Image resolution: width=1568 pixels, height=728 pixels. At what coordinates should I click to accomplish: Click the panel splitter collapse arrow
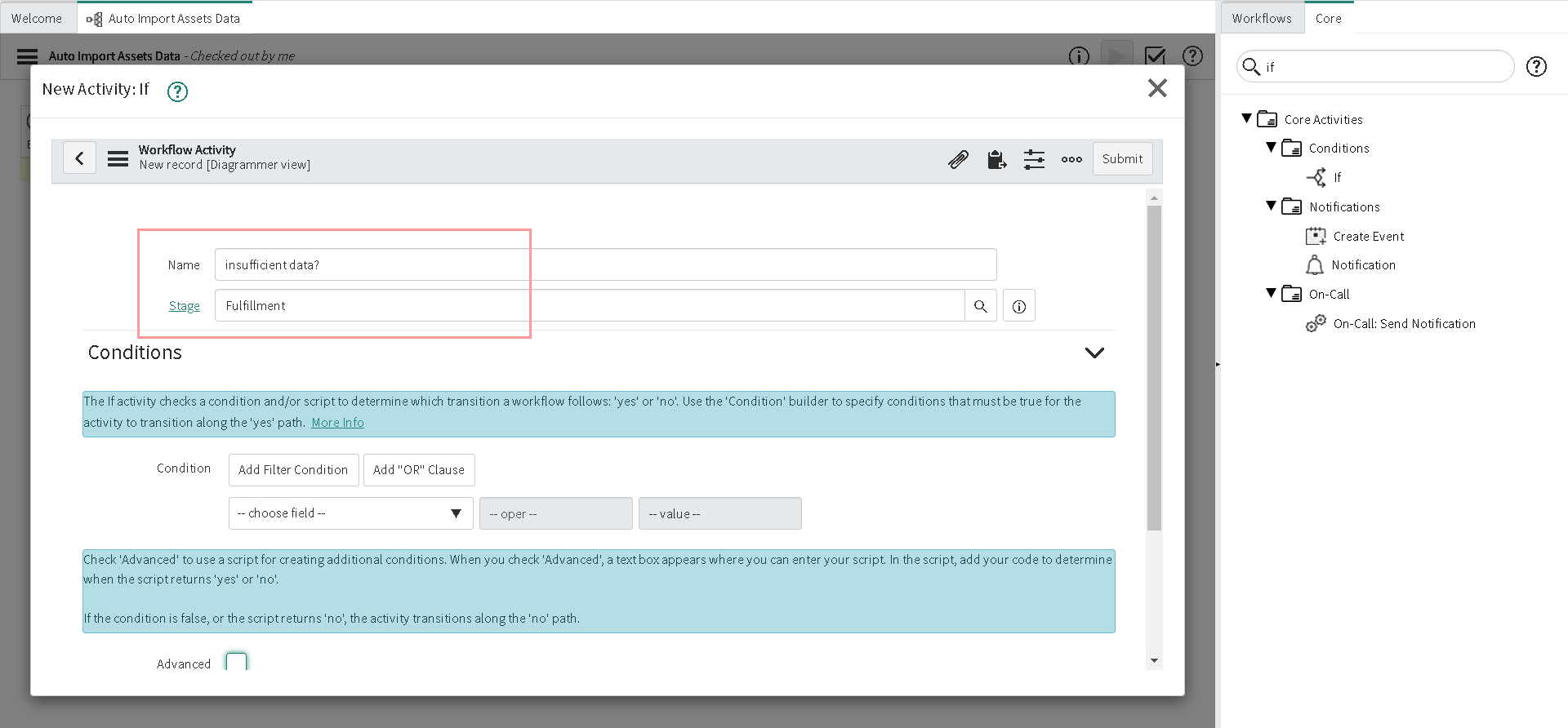[1218, 364]
